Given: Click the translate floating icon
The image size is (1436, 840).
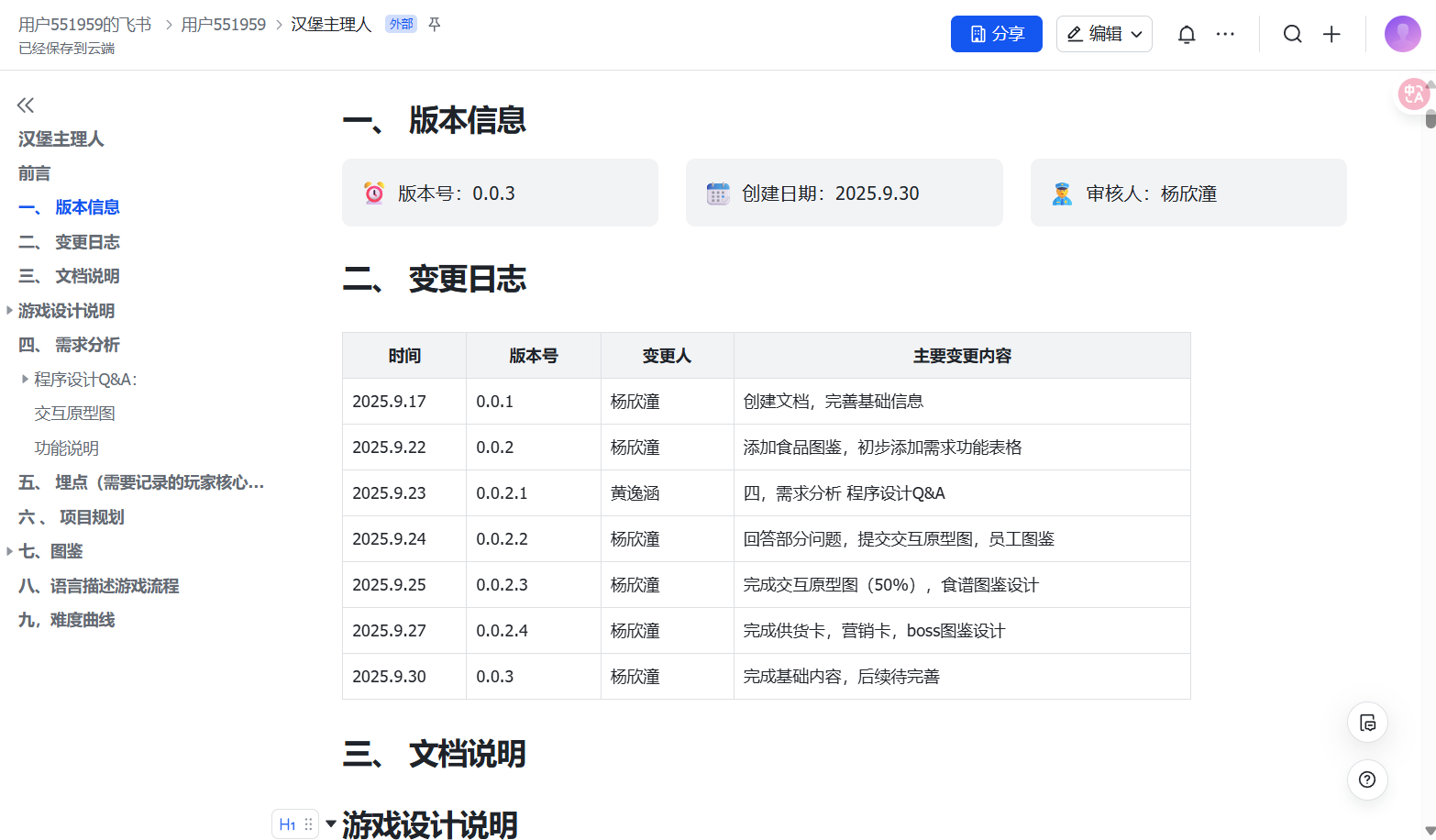Looking at the screenshot, I should tap(1413, 94).
